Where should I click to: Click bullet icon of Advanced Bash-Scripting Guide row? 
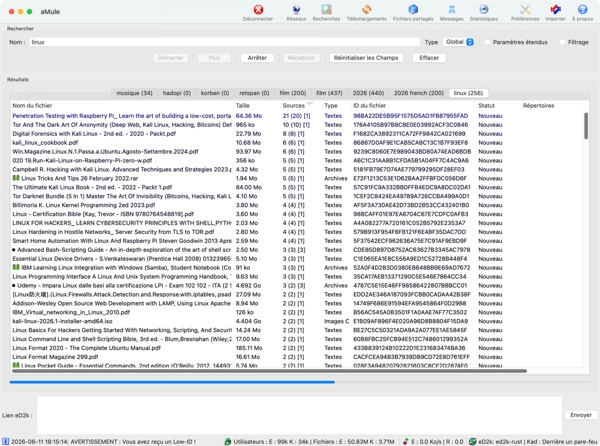[x=14, y=250]
